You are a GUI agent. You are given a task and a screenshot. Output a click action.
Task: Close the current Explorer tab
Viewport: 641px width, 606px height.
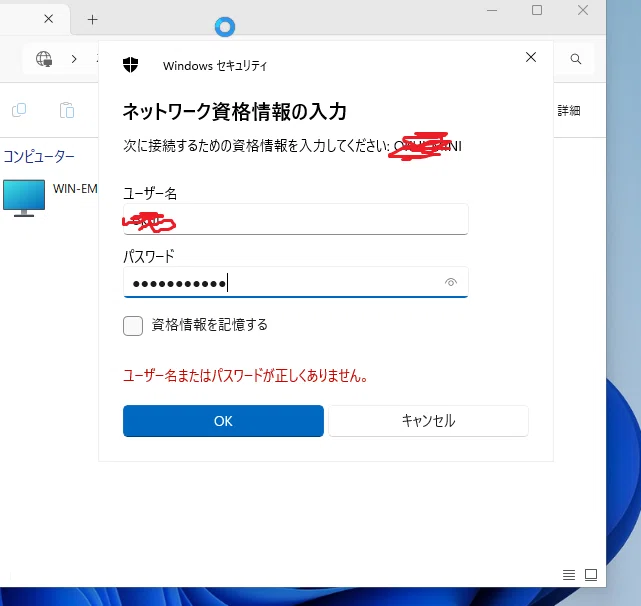49,19
